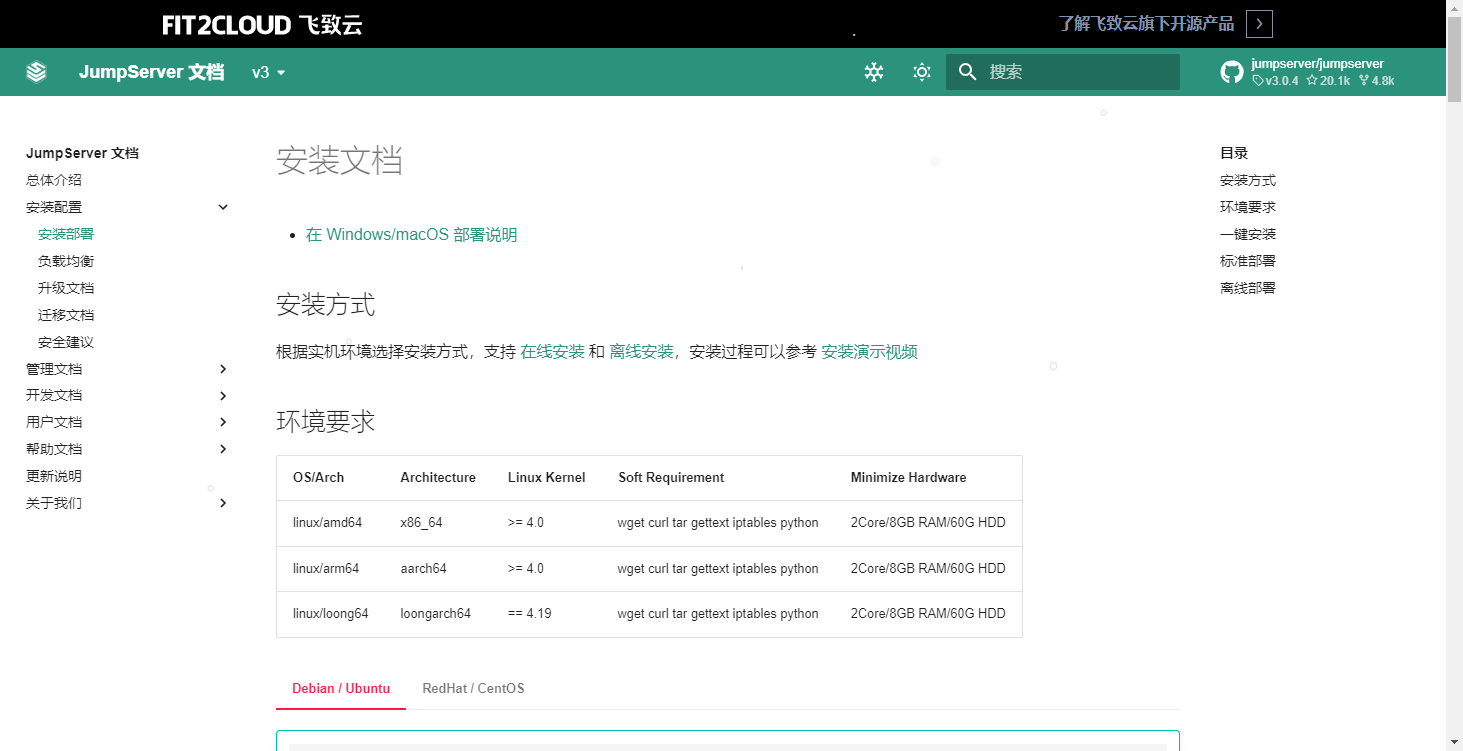Expand the 开发文档 section chevron
1463x751 pixels.
pyautogui.click(x=223, y=396)
